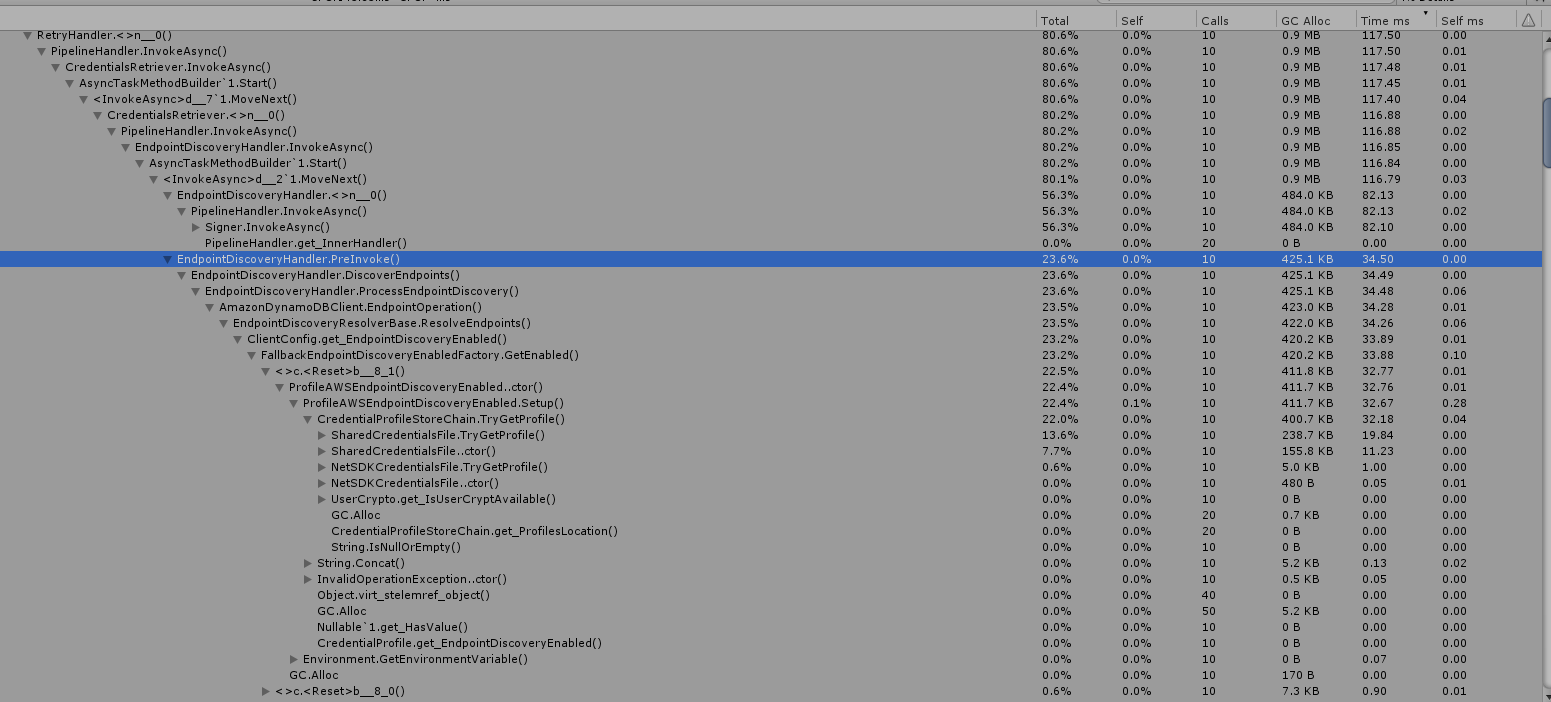1551x702 pixels.
Task: Collapse AmazonDynamoDBClient.EndpointOperation() triangle
Action: pyautogui.click(x=210, y=307)
